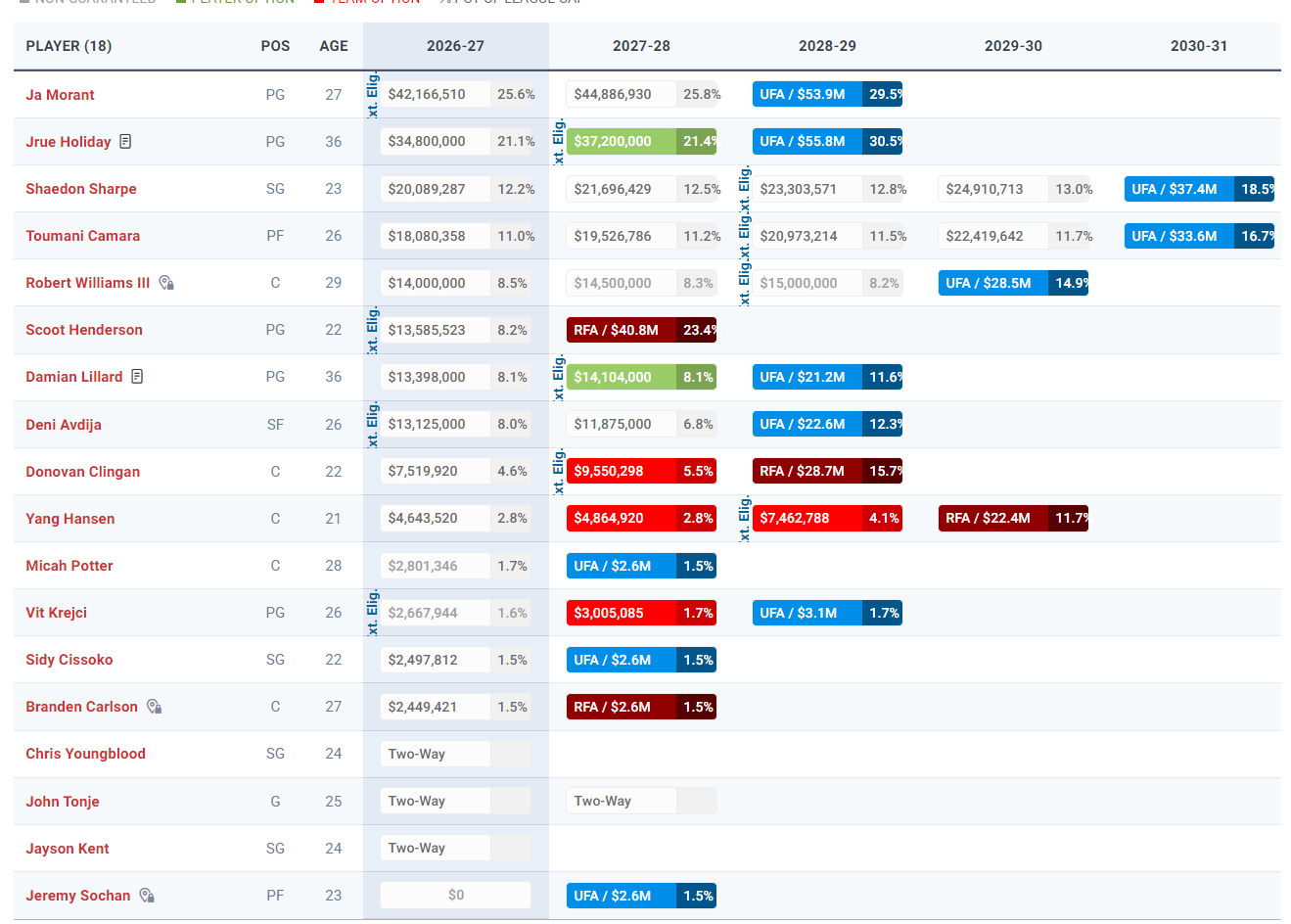Click the 2030-31 season column header
The height and width of the screenshot is (924, 1291).
tap(1199, 46)
